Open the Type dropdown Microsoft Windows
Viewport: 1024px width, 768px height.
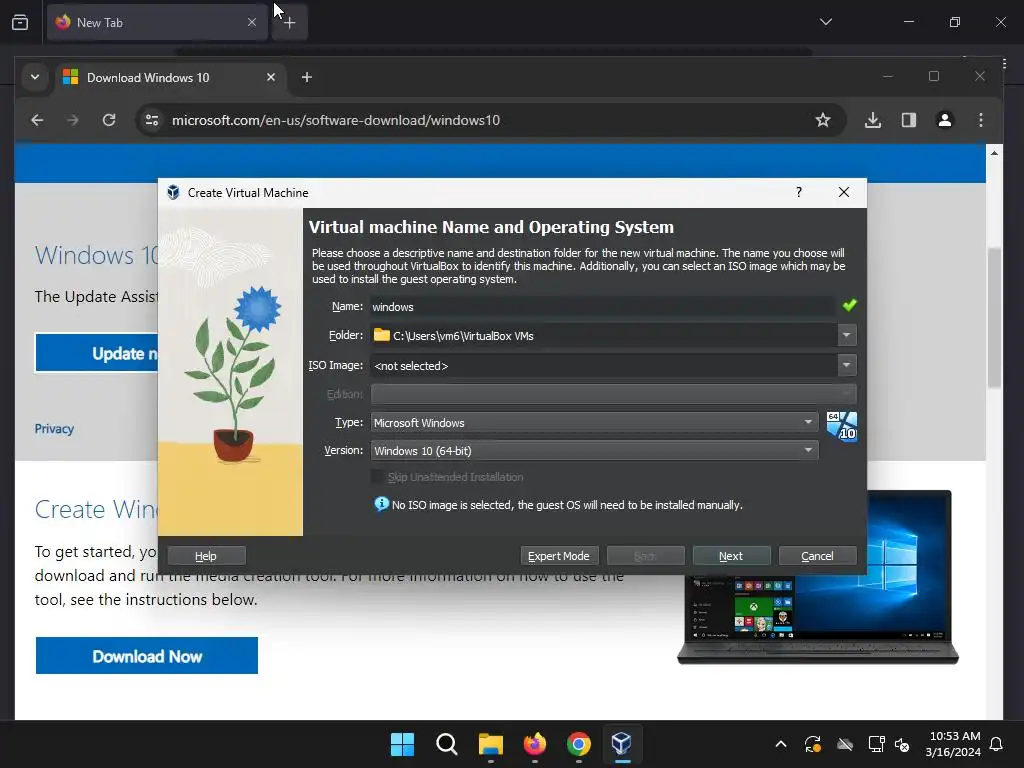pos(594,423)
